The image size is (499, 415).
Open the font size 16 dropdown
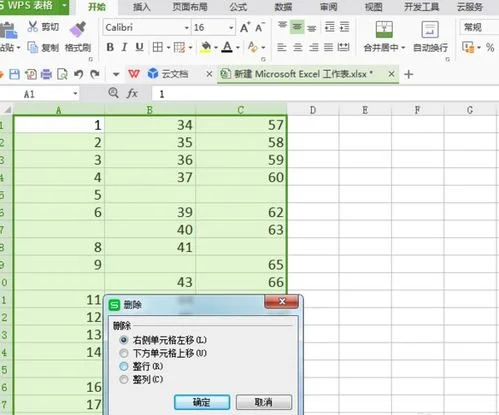(x=231, y=28)
